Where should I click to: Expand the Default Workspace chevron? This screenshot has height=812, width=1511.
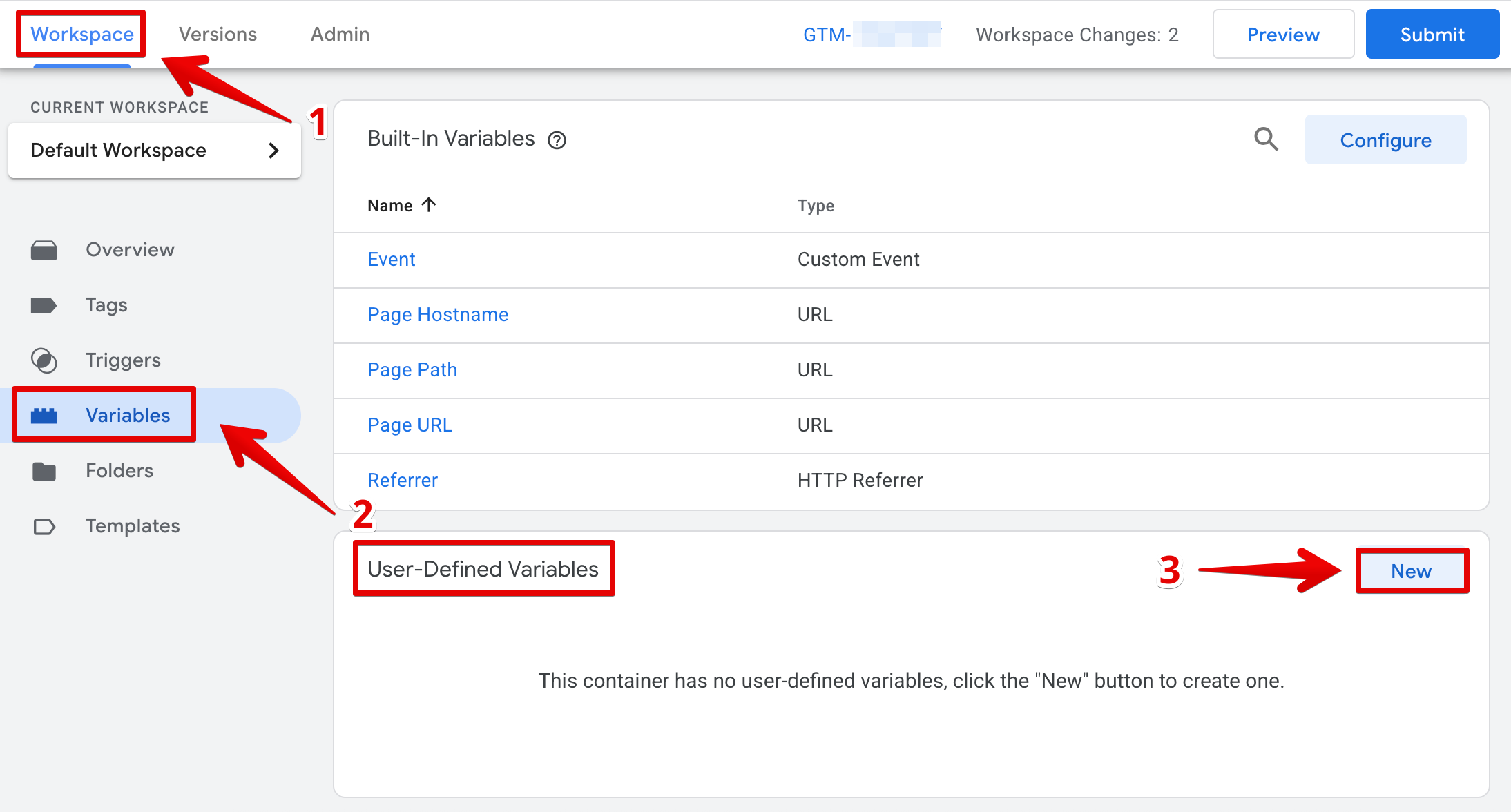pyautogui.click(x=274, y=151)
